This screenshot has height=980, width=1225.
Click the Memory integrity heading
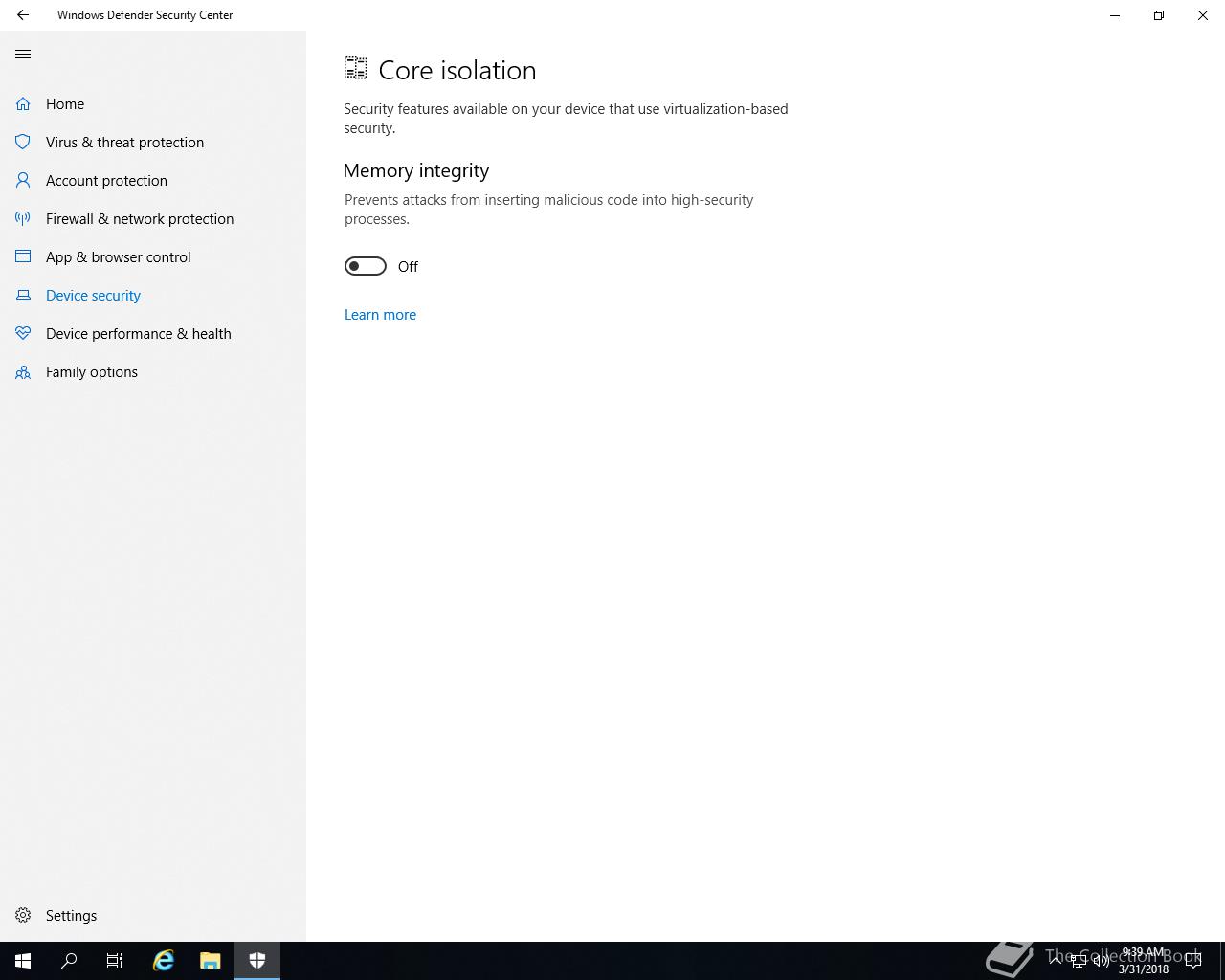tap(416, 170)
